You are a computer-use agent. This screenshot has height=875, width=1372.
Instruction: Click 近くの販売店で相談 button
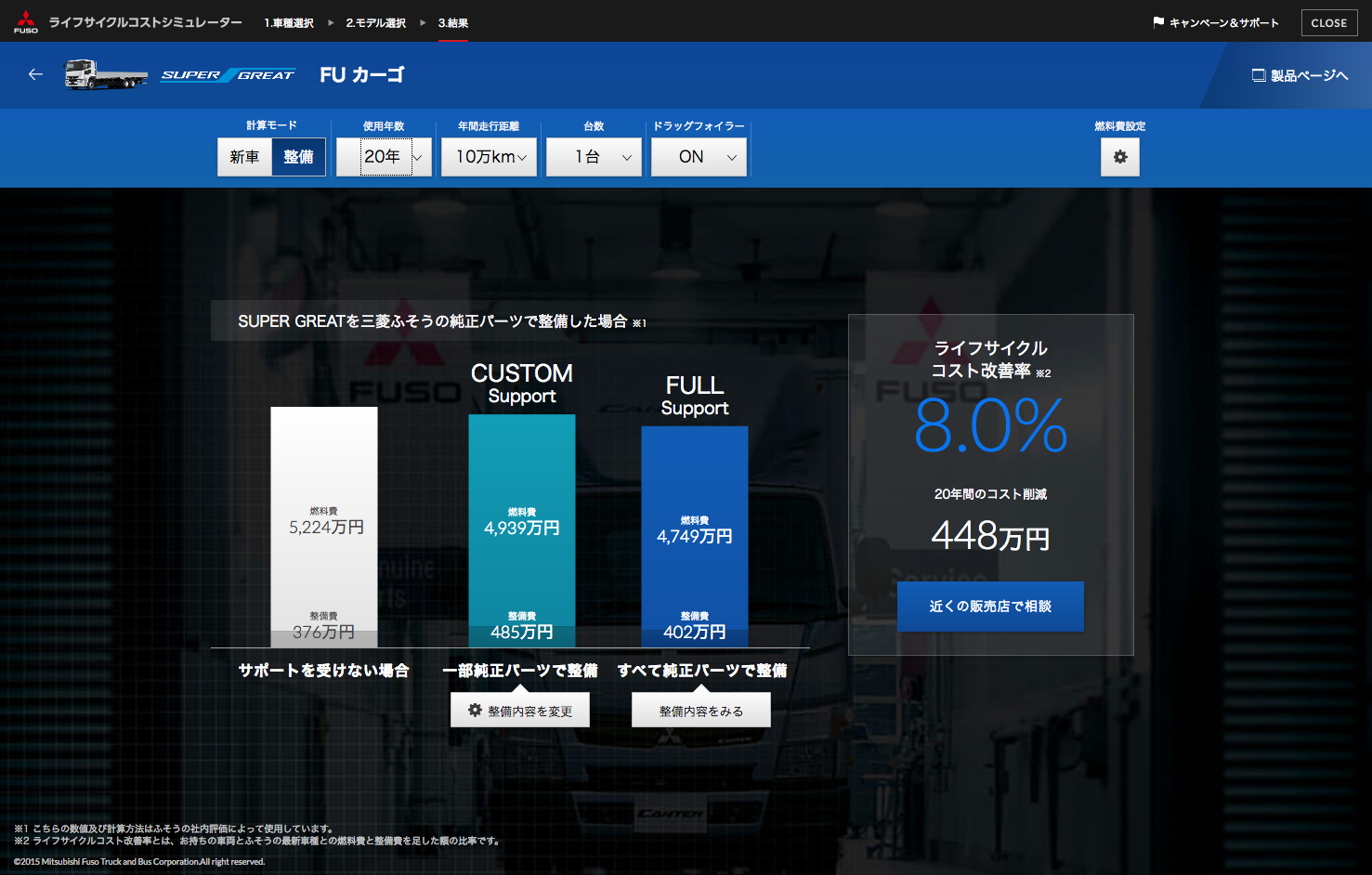click(990, 607)
